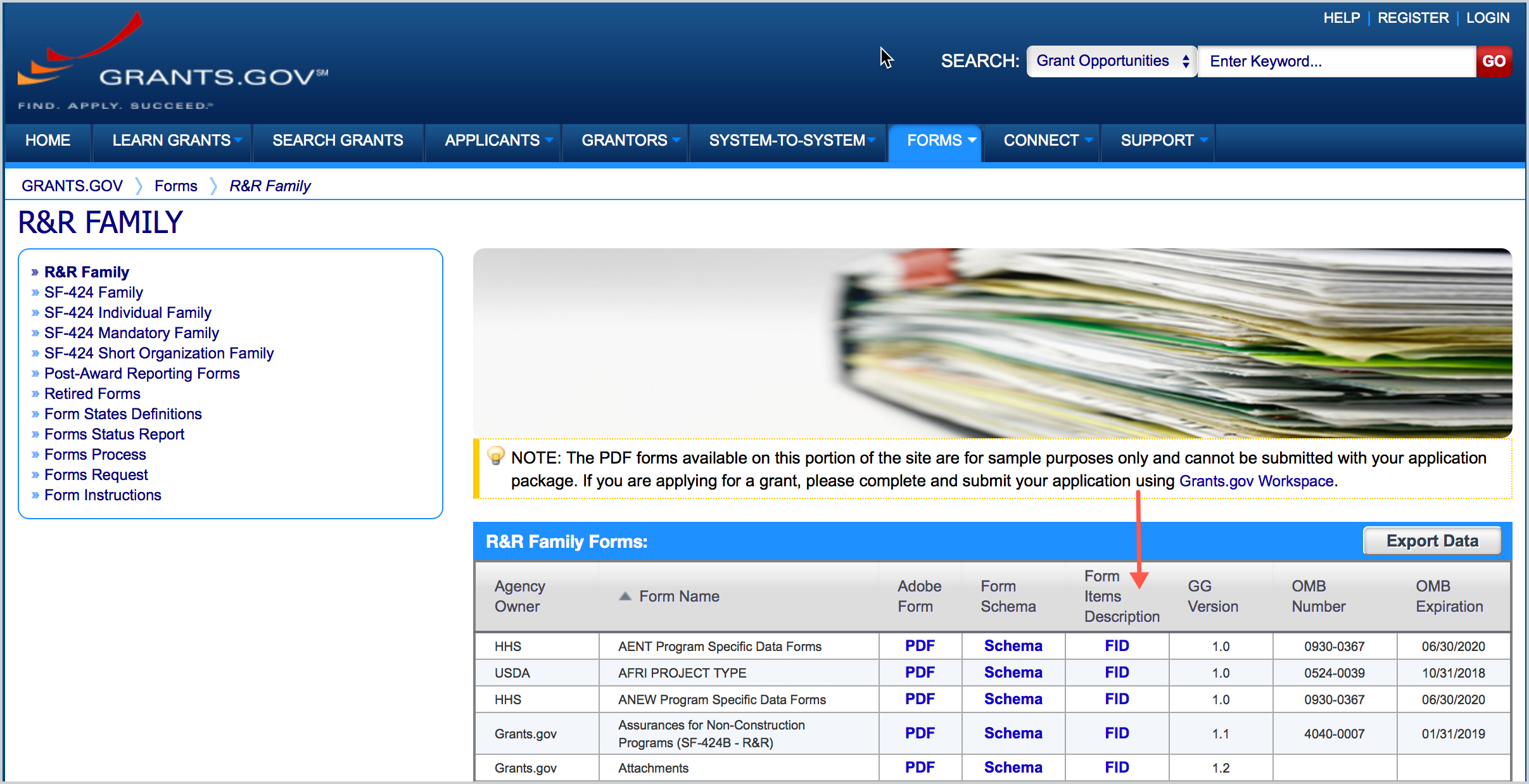Expand the GRANTORS menu
This screenshot has width=1529, height=784.
click(x=626, y=140)
